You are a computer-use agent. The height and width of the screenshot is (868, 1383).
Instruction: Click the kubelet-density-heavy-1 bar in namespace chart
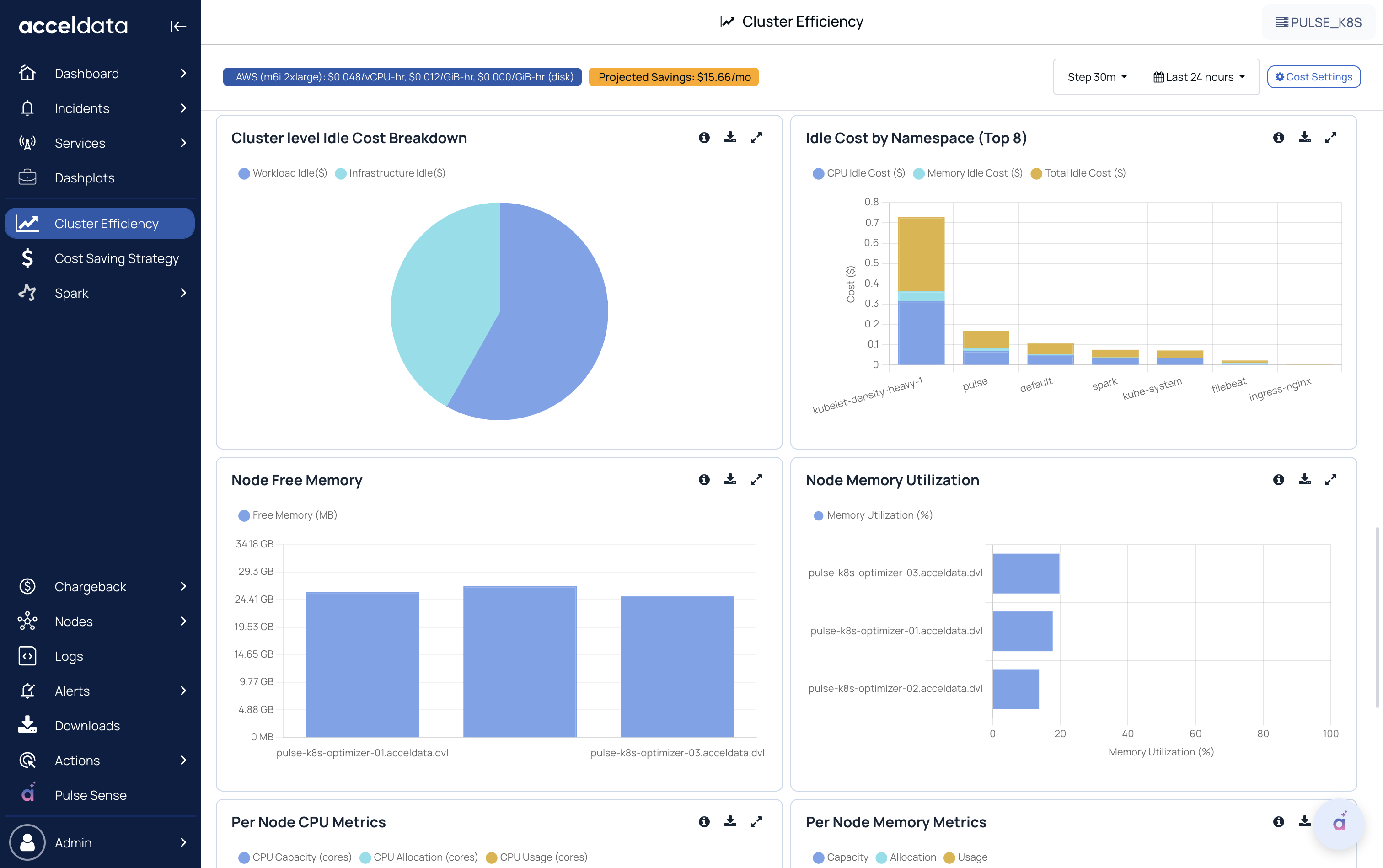tap(921, 290)
